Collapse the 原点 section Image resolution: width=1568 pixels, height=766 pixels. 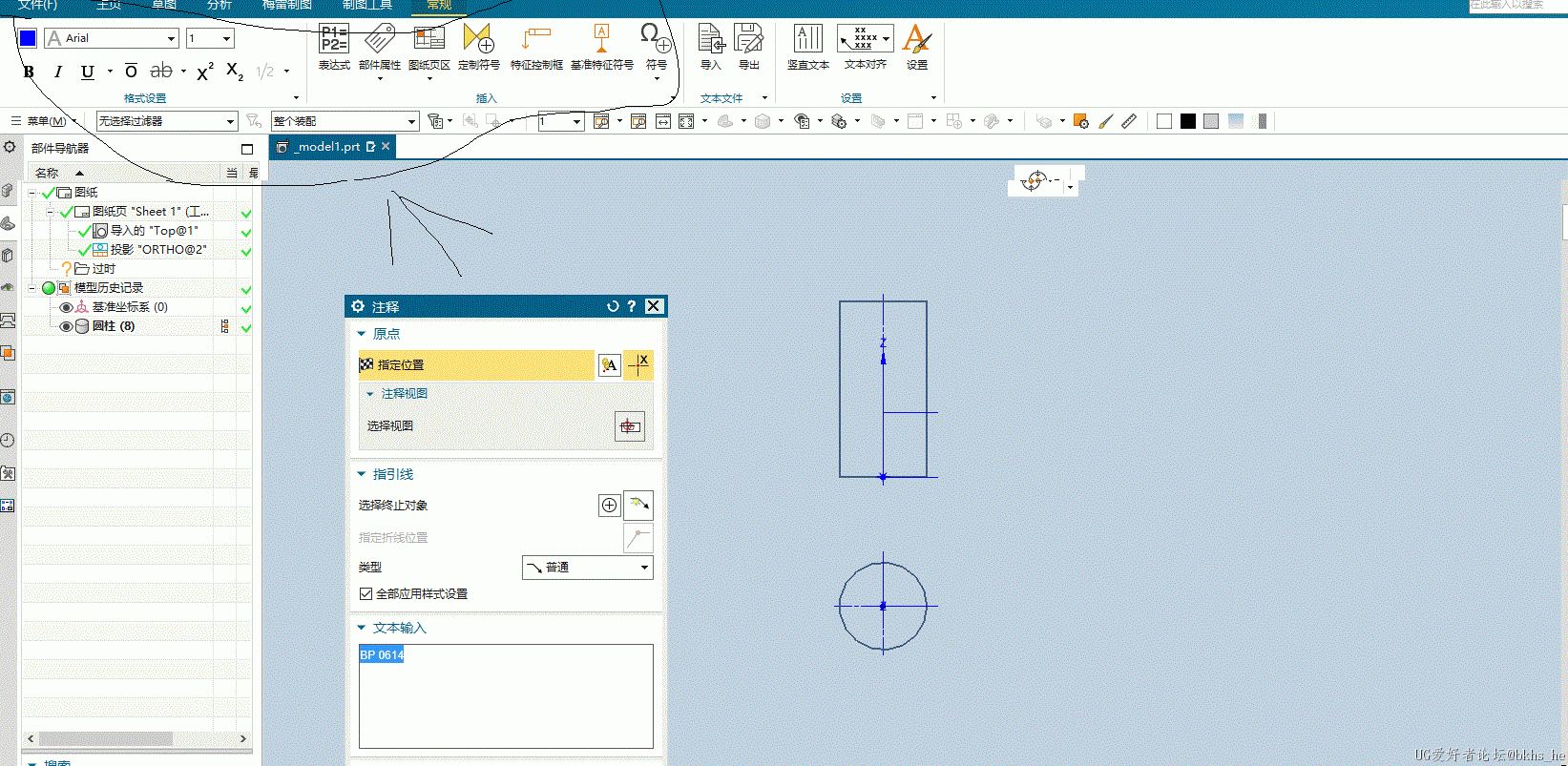tap(362, 334)
